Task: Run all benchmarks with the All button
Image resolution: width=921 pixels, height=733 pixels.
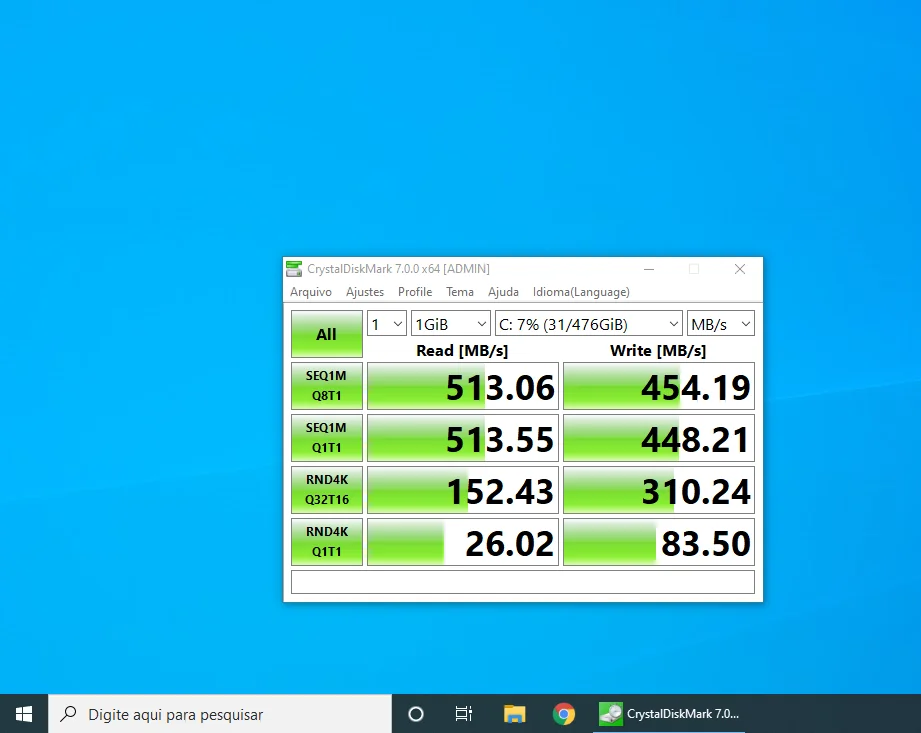Action: [327, 334]
